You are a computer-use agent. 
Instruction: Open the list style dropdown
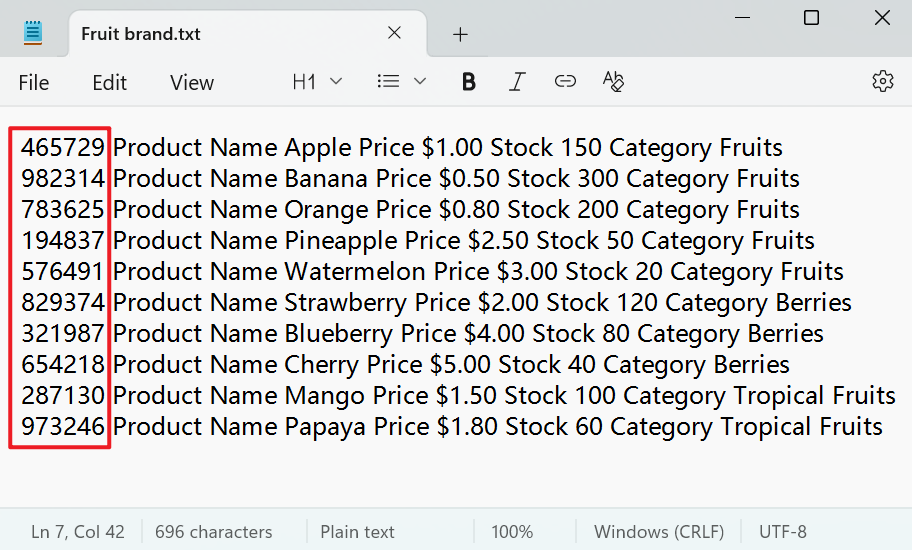click(x=402, y=82)
